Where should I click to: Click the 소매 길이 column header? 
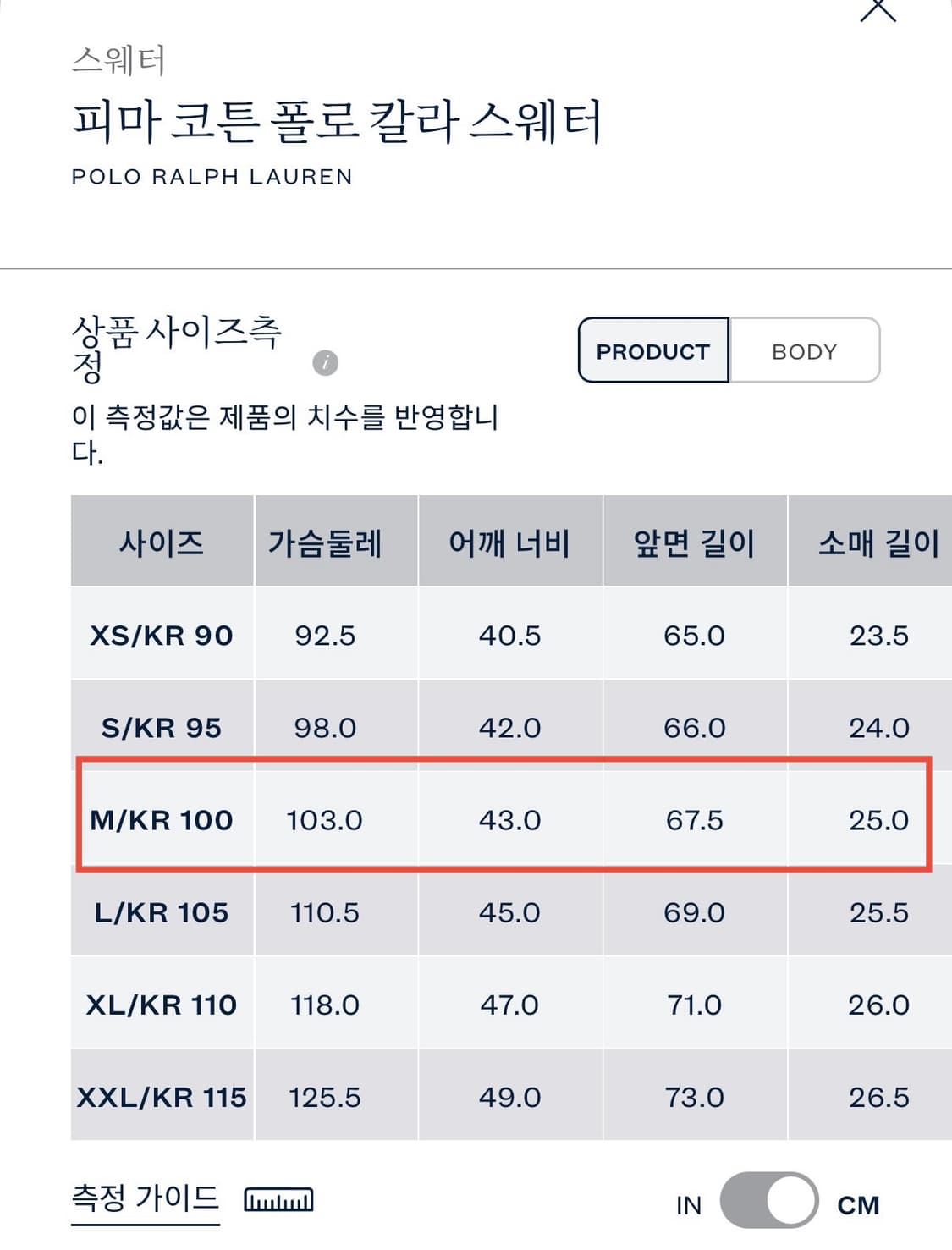point(879,541)
